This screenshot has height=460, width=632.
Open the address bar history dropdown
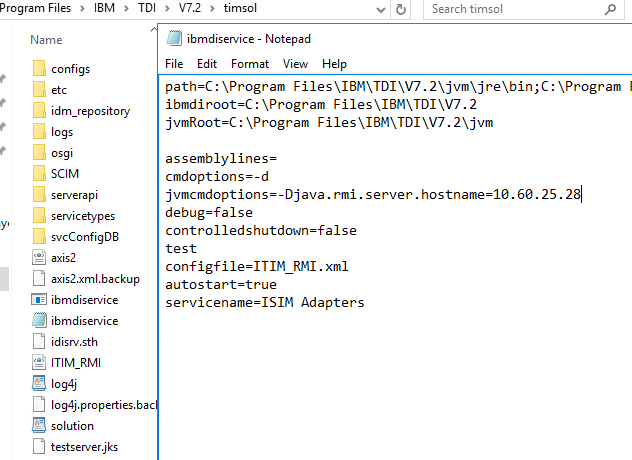click(x=380, y=10)
